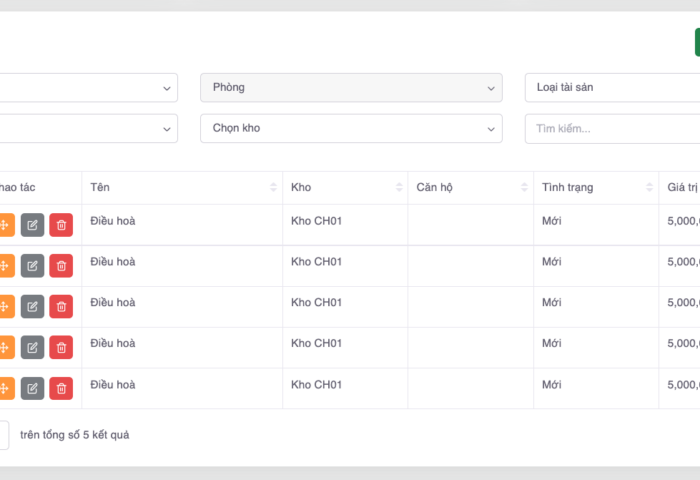Click red delete icon in first row
Screen dimensions: 700x480
pos(61,225)
